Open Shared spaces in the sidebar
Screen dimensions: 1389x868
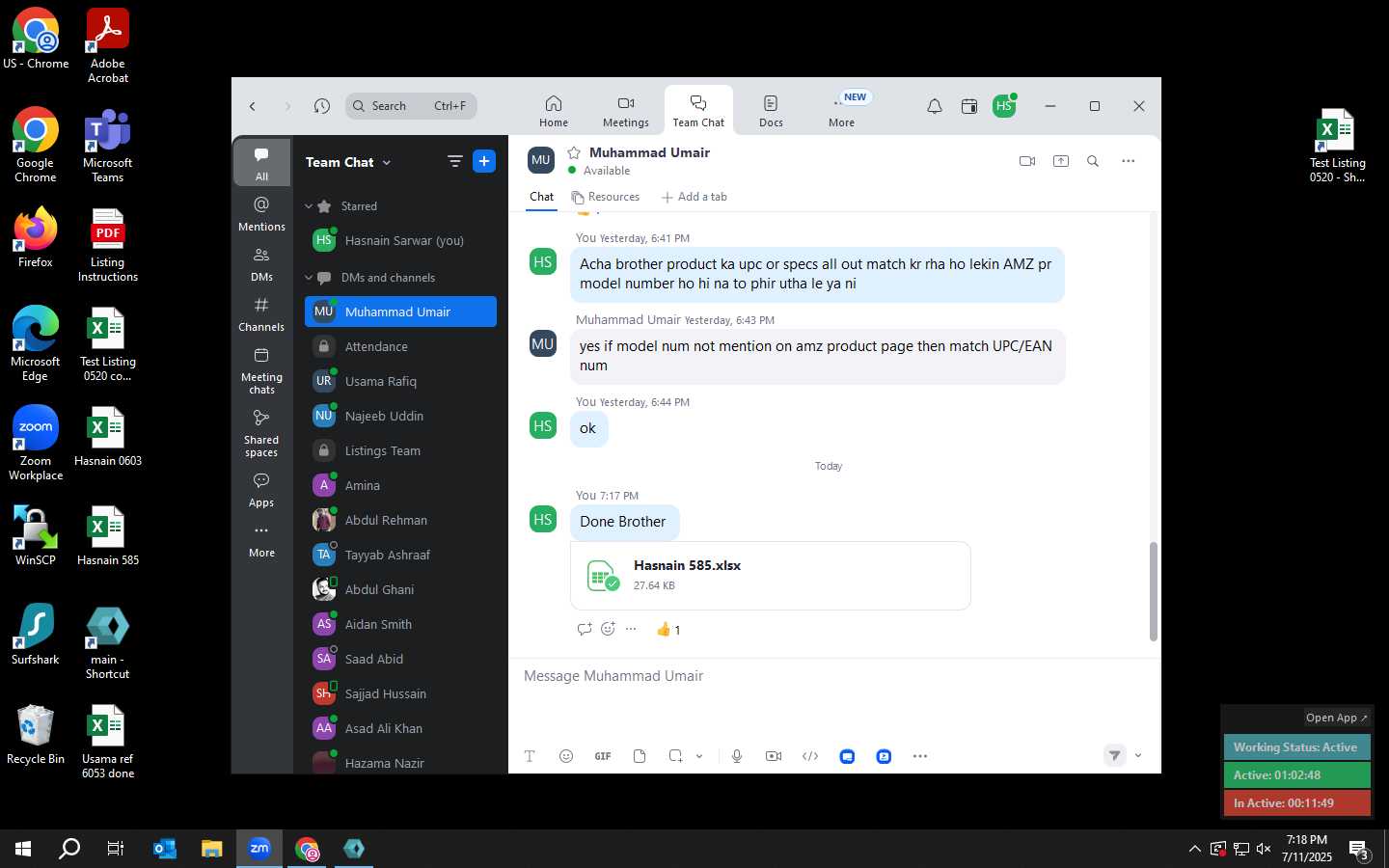point(261,434)
